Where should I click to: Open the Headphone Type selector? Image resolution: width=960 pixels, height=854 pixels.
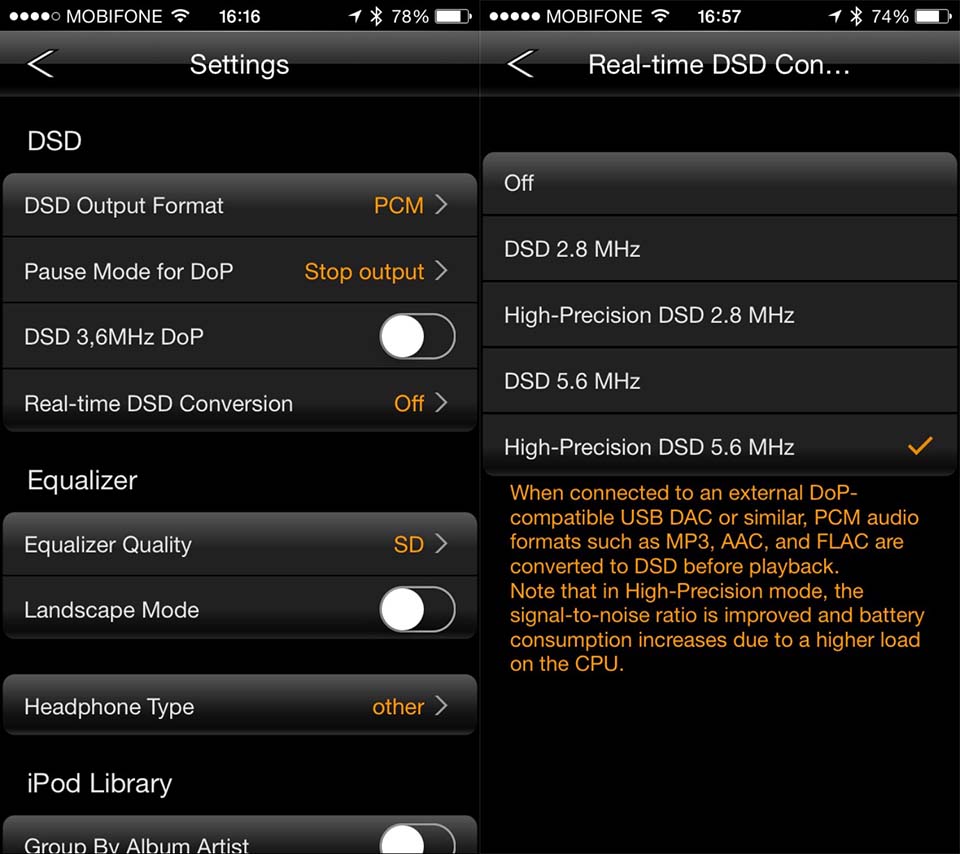click(240, 706)
